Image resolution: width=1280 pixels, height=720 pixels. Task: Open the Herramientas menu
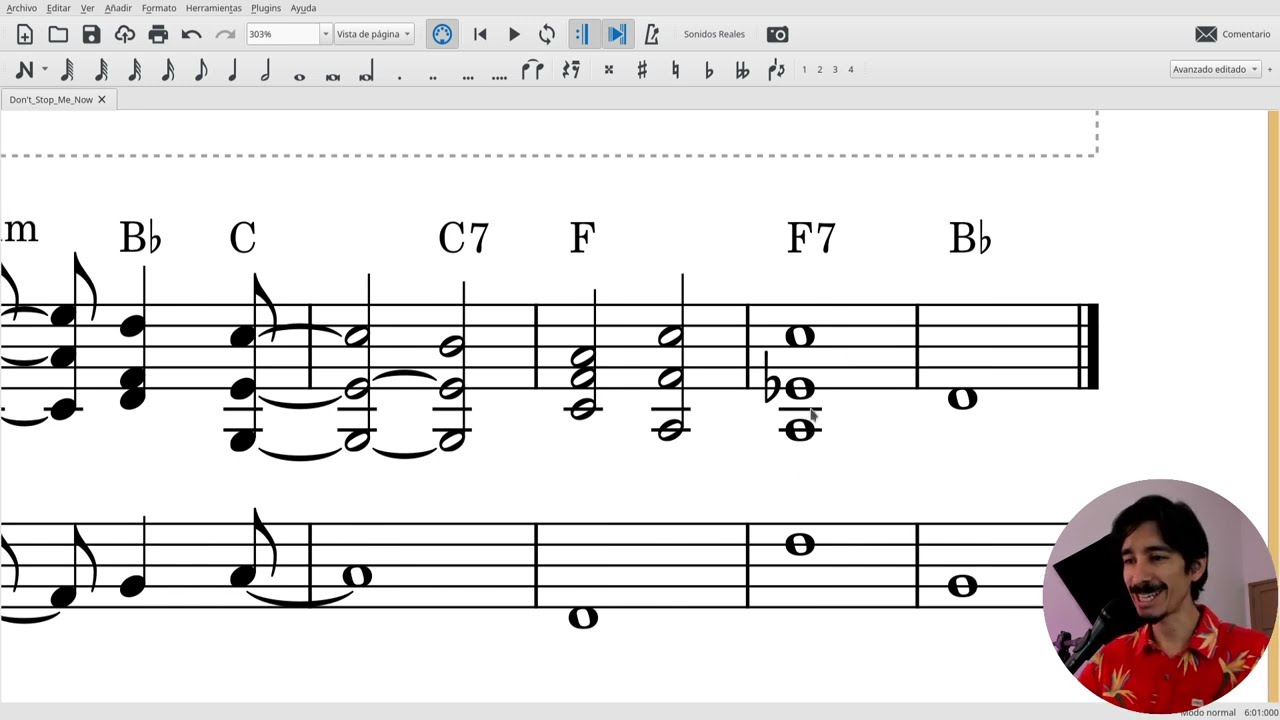click(x=213, y=8)
